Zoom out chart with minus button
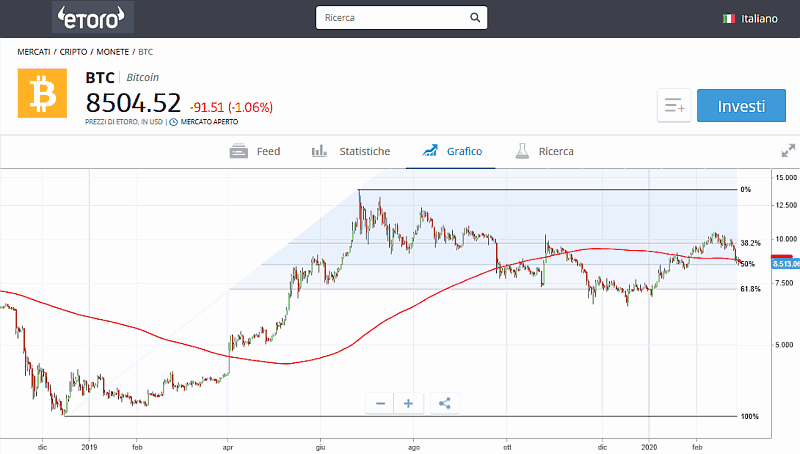The width and height of the screenshot is (800, 454). point(381,404)
